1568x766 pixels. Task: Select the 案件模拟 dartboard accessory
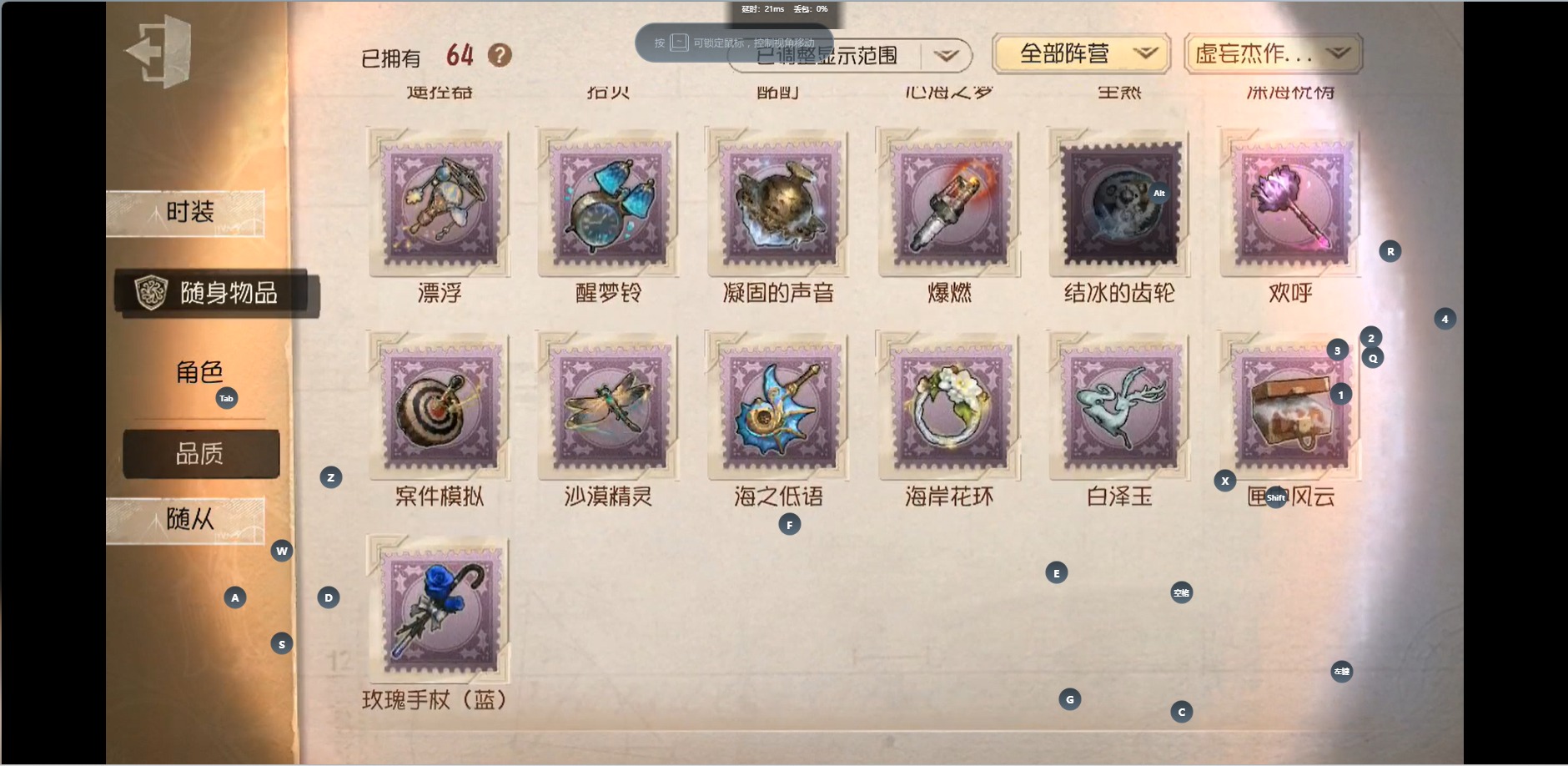(440, 407)
